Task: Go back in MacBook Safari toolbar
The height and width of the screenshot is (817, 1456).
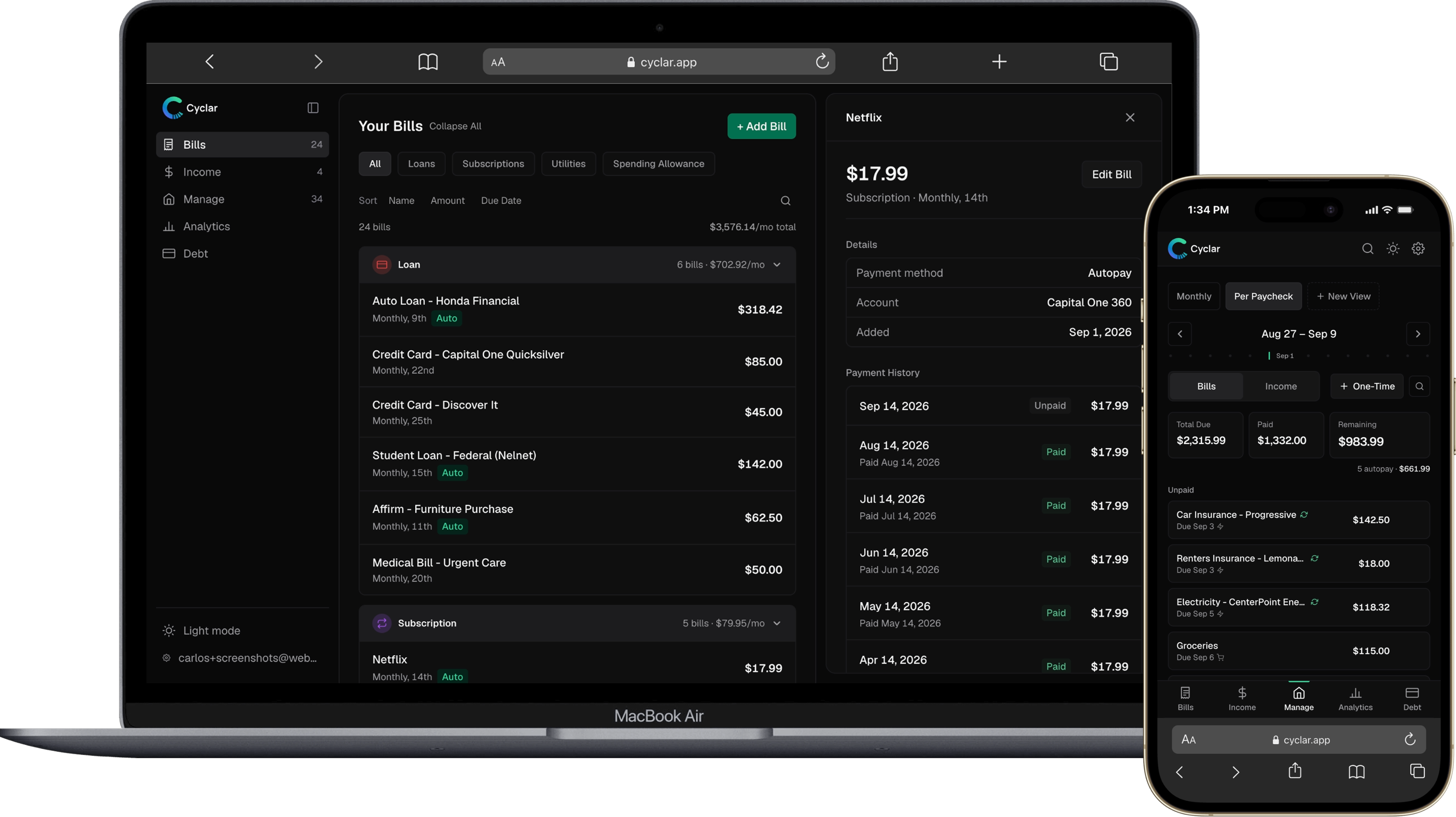Action: (210, 62)
